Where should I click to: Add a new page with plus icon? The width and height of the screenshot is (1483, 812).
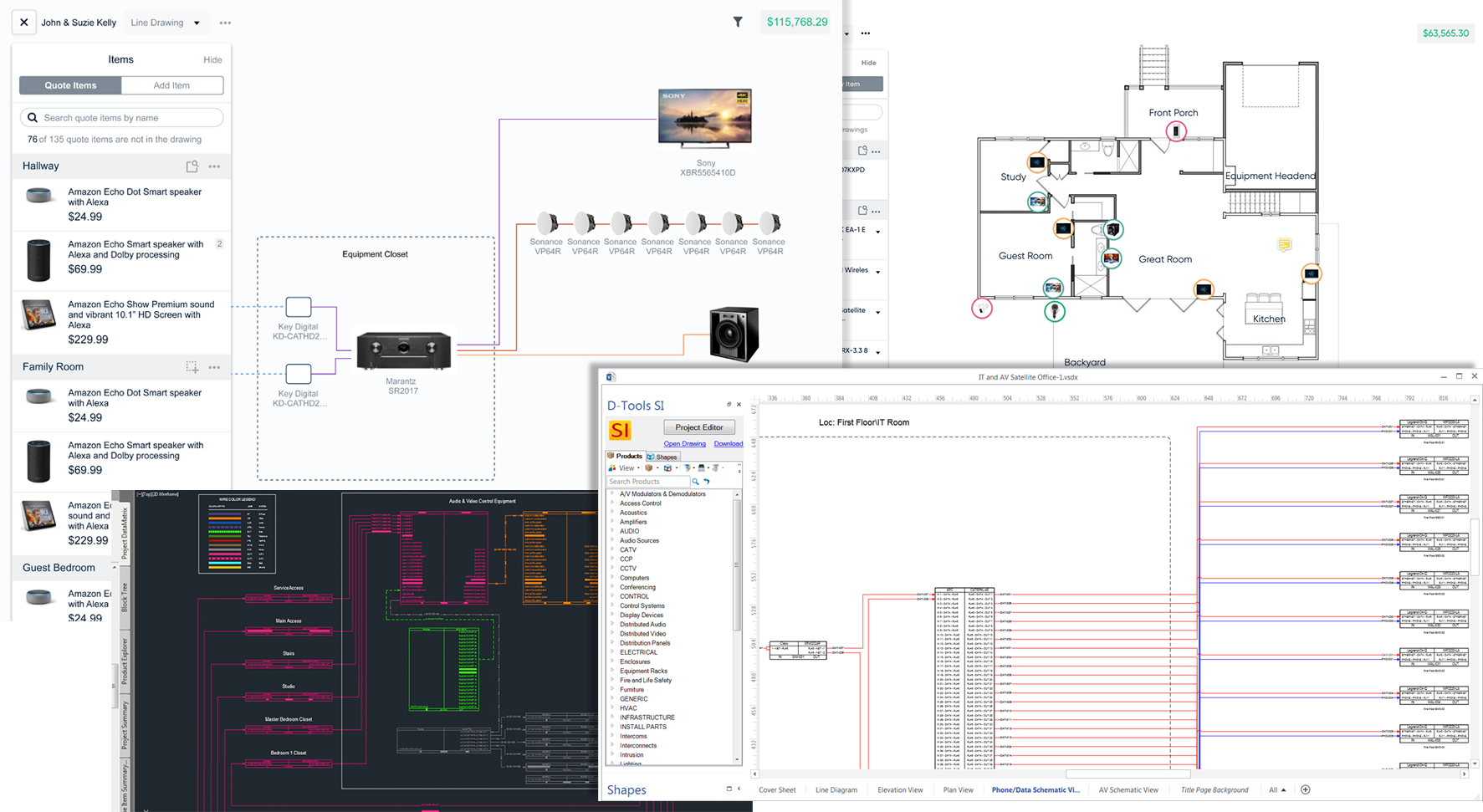(x=1306, y=789)
